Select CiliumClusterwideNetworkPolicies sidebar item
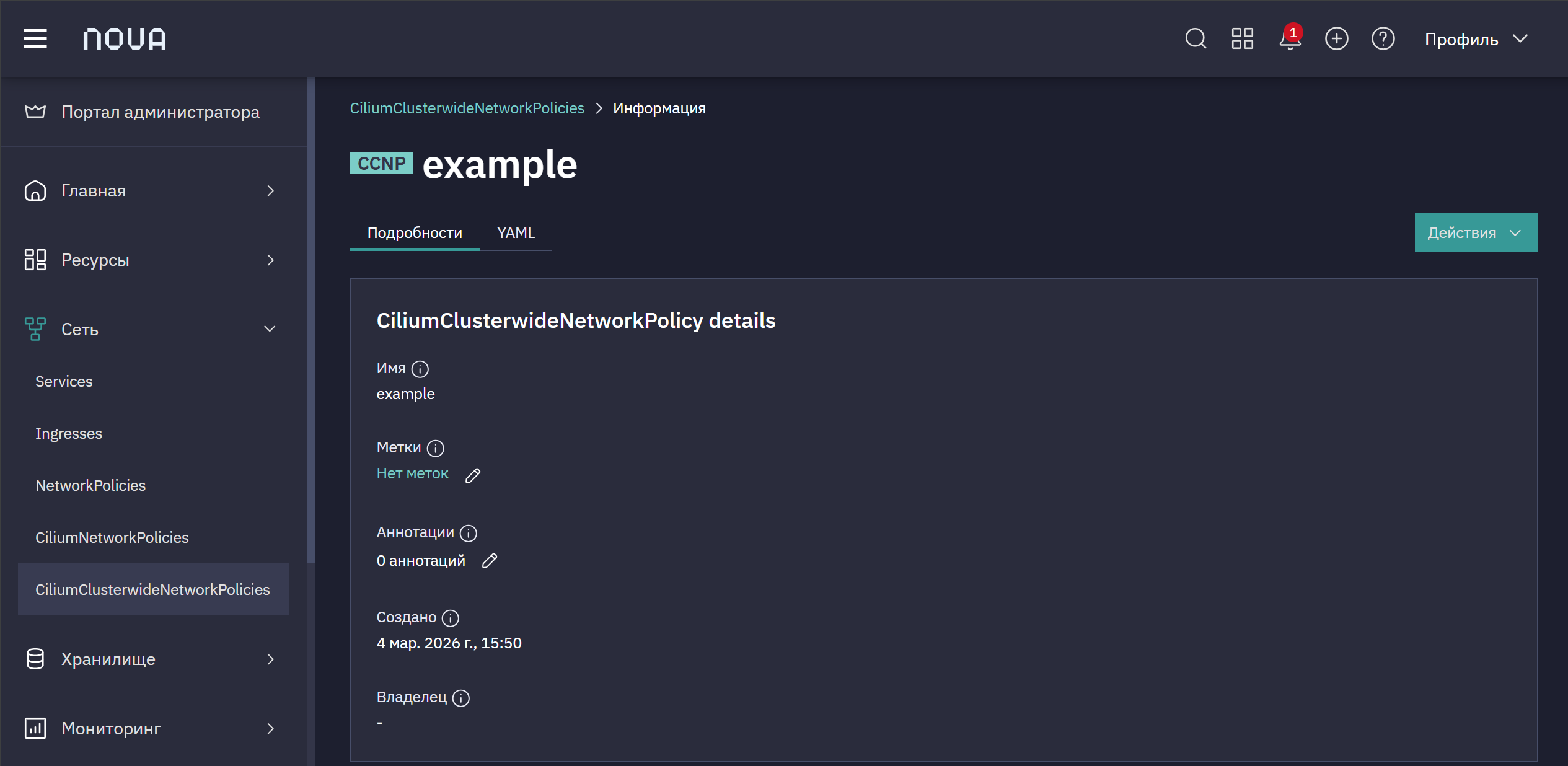Viewport: 1568px width, 766px height. coord(154,589)
